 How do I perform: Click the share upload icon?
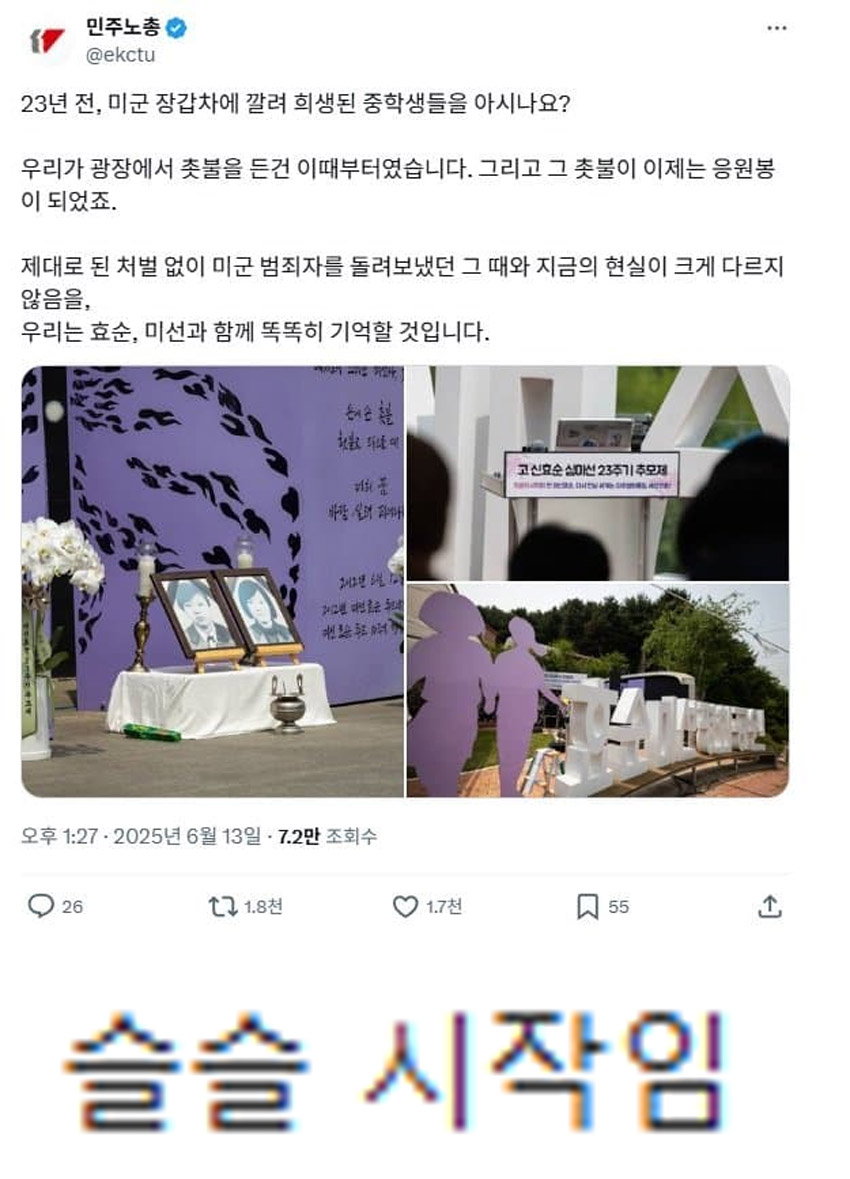pyautogui.click(x=769, y=906)
